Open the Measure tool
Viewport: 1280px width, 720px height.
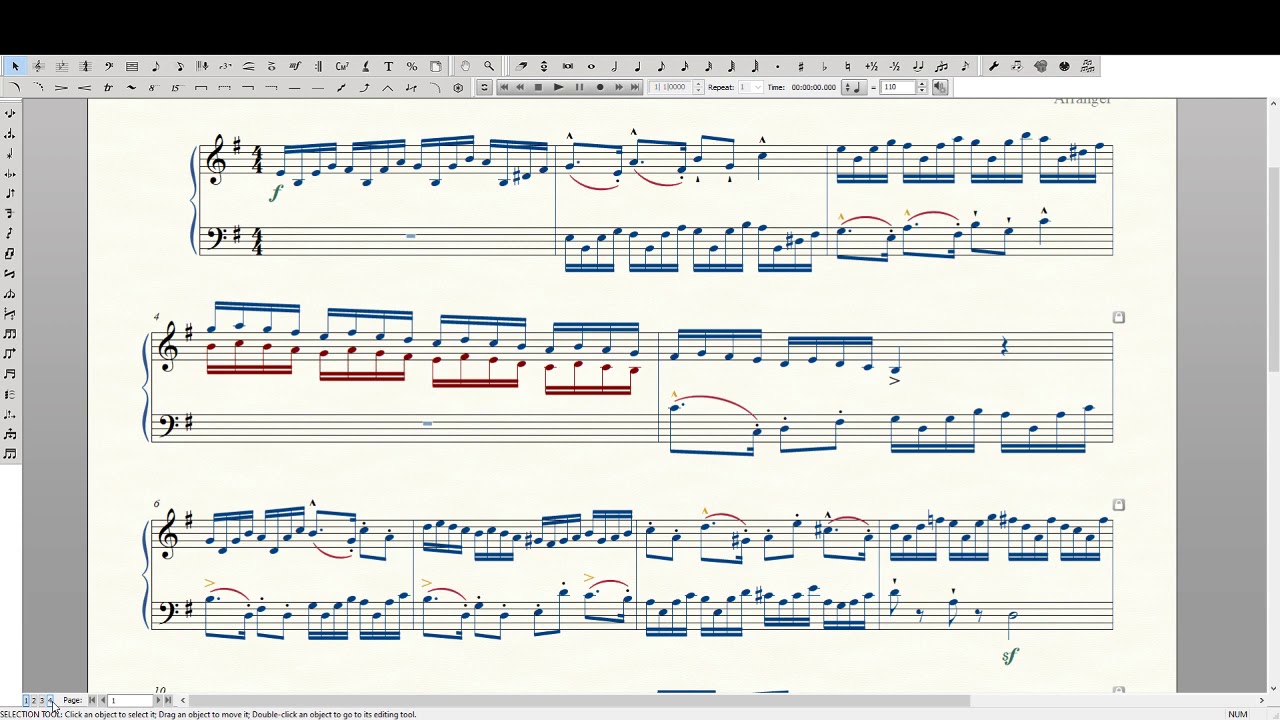(132, 66)
